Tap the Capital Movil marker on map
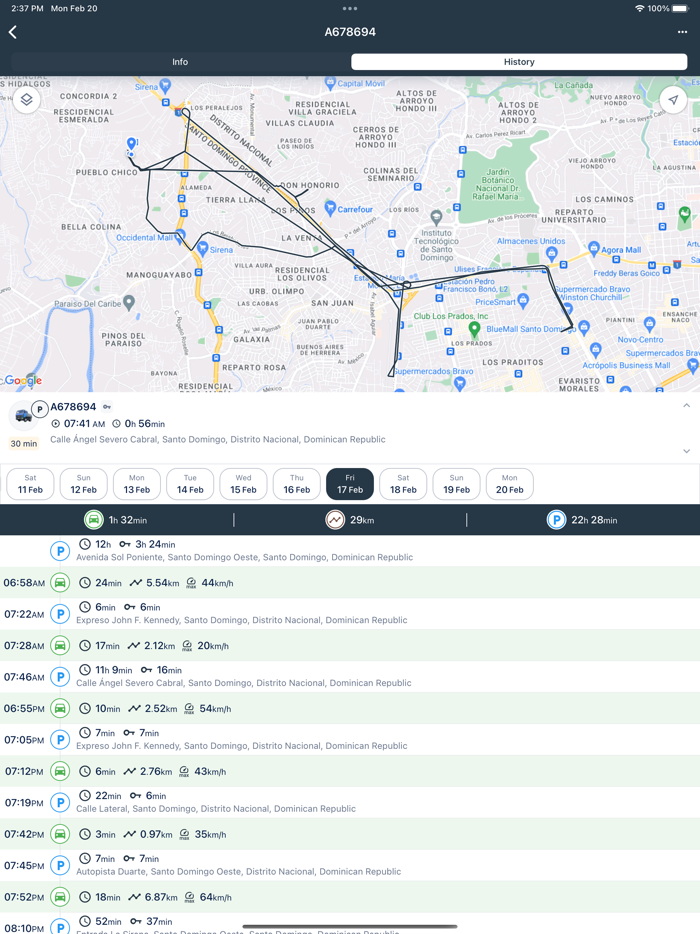The image size is (700, 934). (331, 83)
